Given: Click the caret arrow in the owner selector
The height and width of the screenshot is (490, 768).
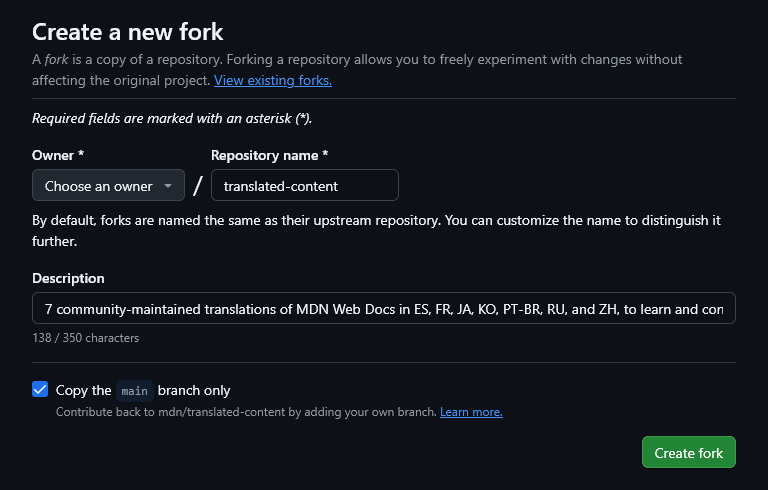Looking at the screenshot, I should pos(168,186).
